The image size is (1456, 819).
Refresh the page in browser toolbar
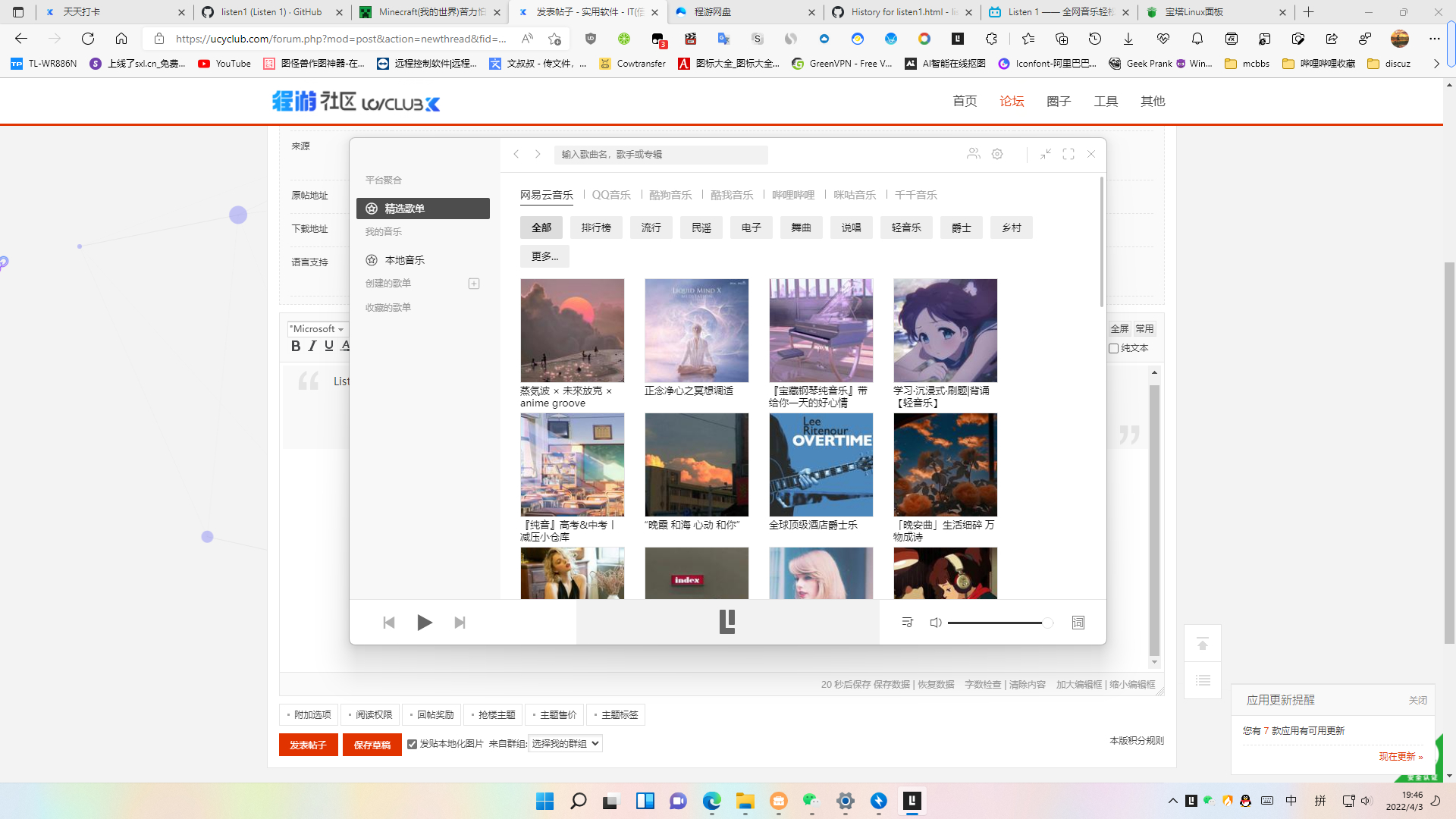tap(88, 39)
